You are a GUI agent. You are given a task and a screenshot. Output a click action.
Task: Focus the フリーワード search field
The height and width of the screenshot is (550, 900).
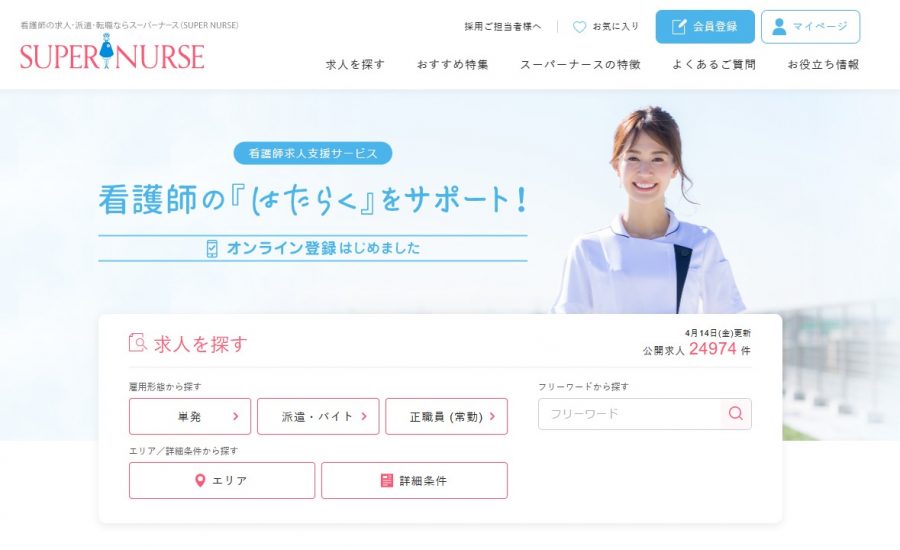coord(630,414)
